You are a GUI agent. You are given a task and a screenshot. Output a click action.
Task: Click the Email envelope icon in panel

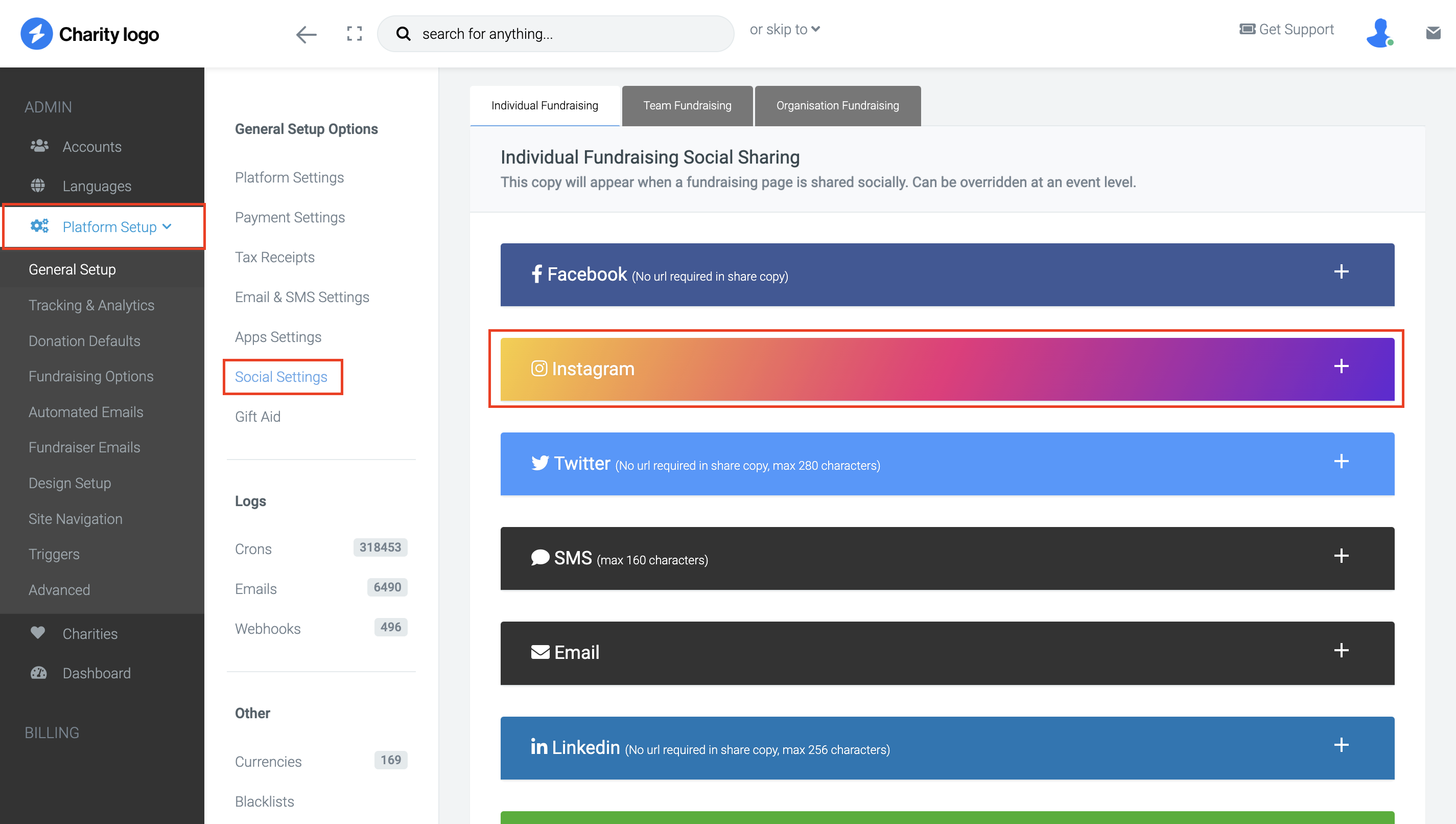pyautogui.click(x=540, y=652)
